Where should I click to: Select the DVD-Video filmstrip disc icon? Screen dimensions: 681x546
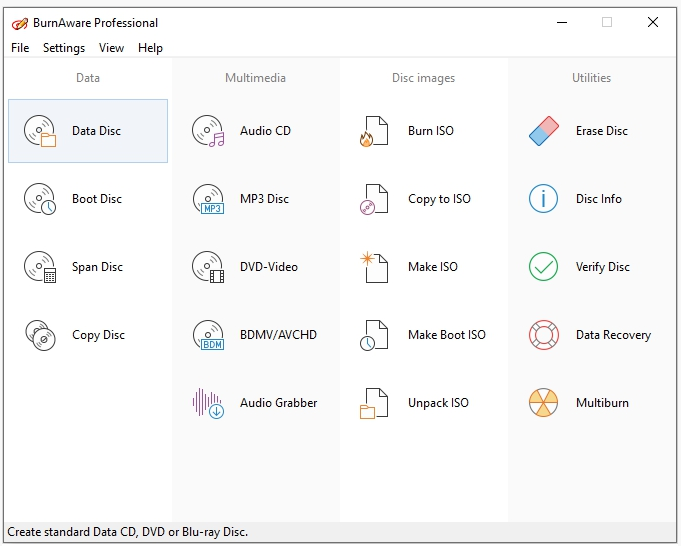point(208,267)
